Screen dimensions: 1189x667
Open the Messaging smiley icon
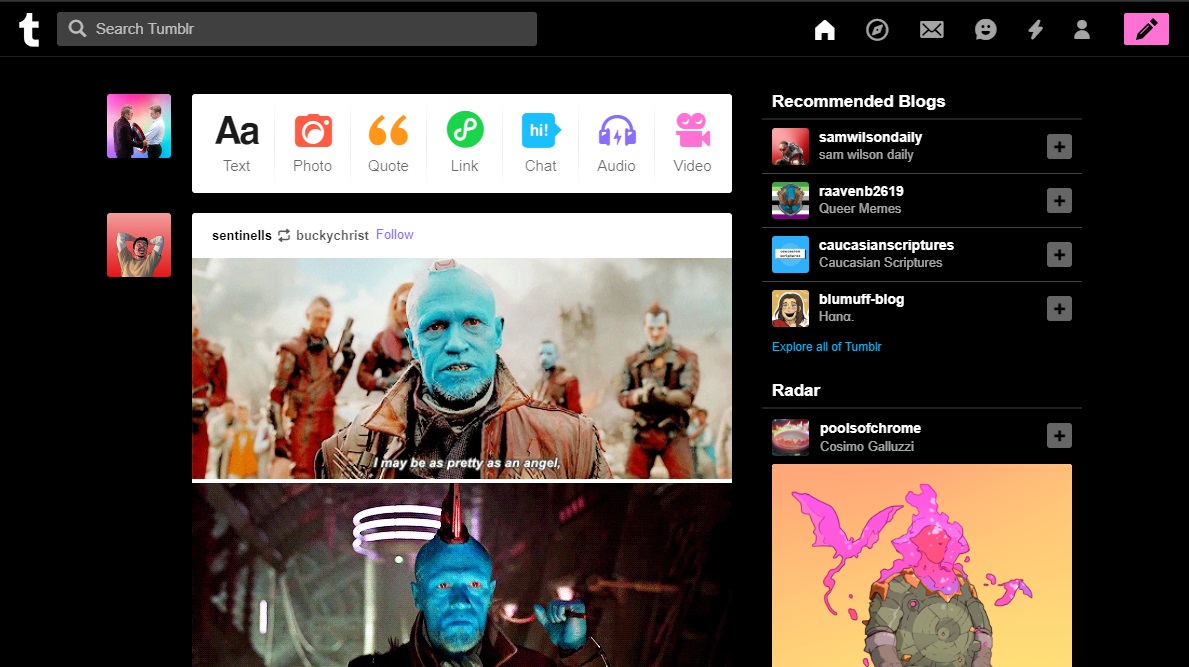point(985,30)
